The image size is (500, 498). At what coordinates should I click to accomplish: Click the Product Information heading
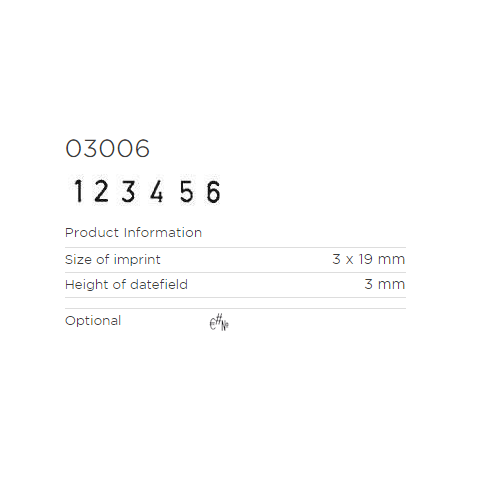pyautogui.click(x=133, y=232)
